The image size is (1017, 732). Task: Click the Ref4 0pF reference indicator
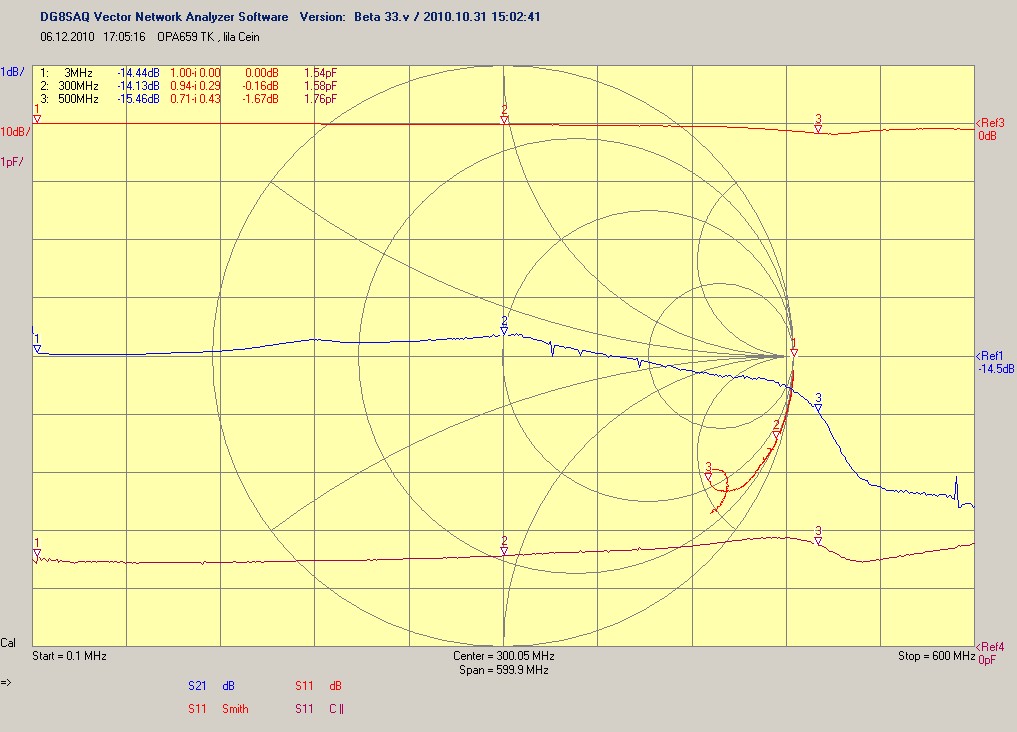990,653
